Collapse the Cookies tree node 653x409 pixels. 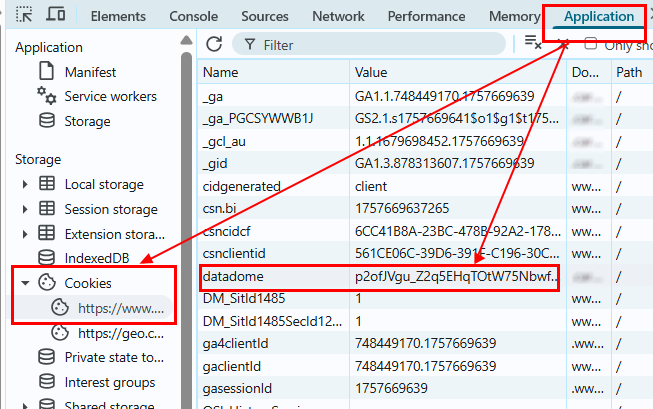tap(25, 283)
